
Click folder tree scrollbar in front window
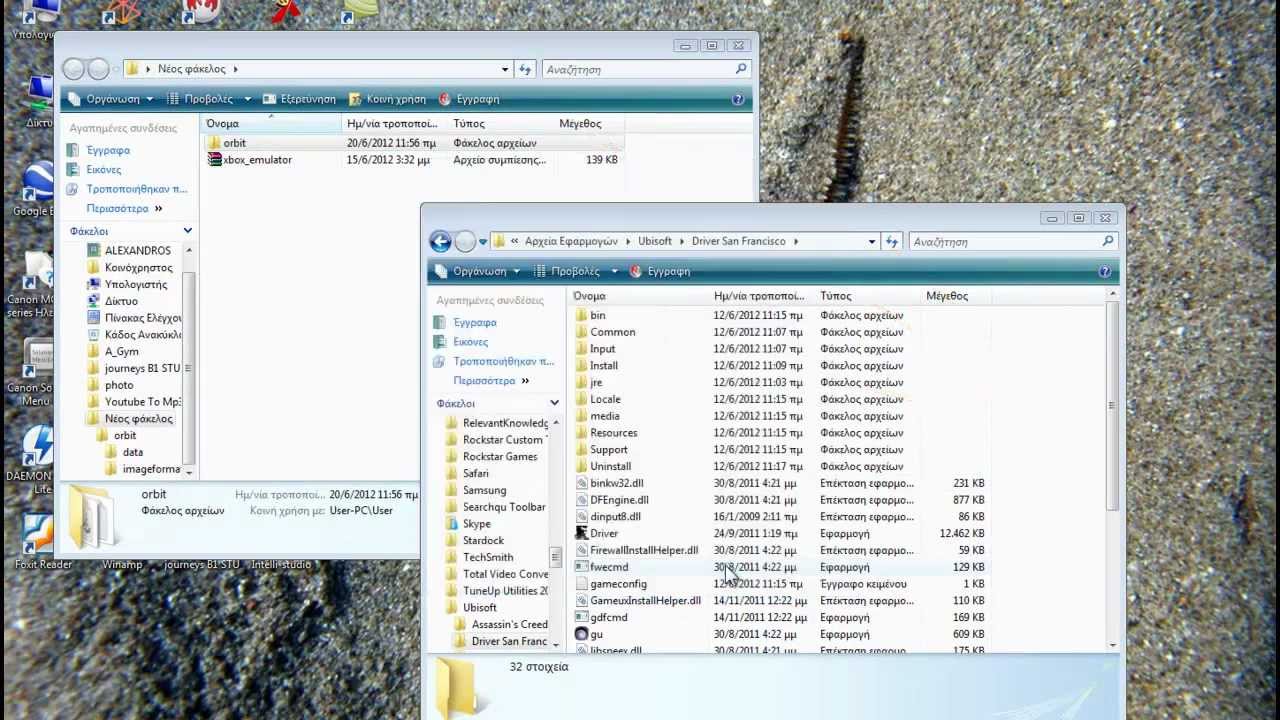coord(556,556)
